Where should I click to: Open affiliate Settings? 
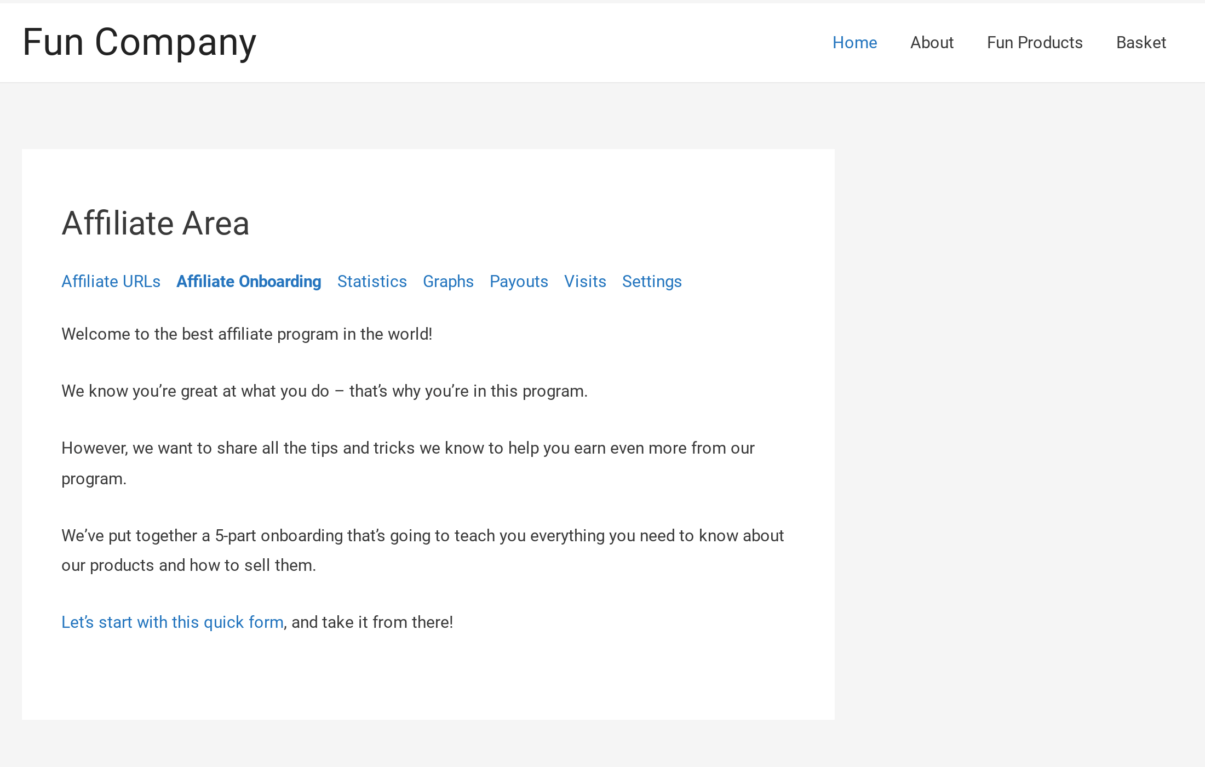coord(651,281)
